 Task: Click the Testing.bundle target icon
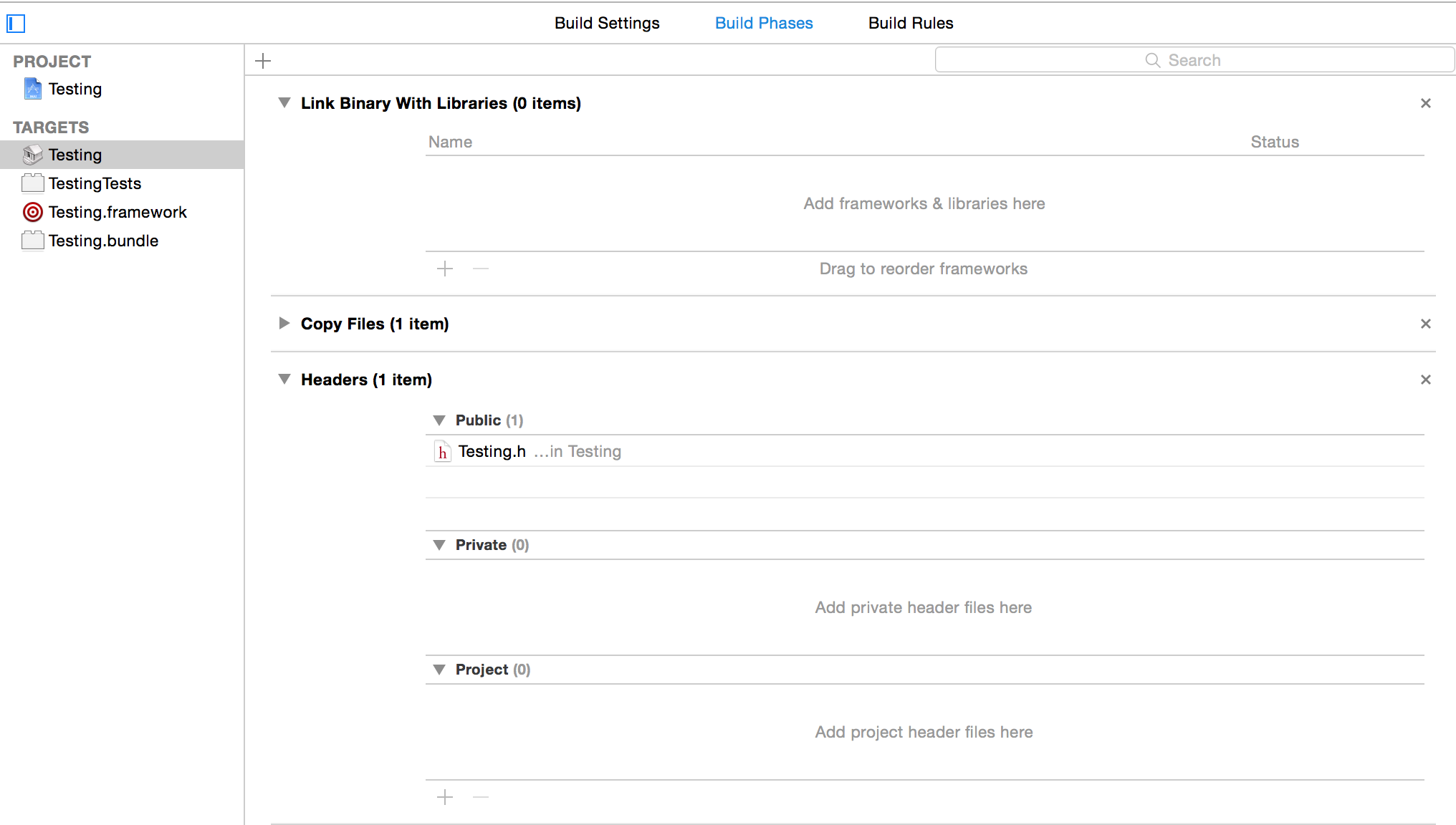[33, 241]
